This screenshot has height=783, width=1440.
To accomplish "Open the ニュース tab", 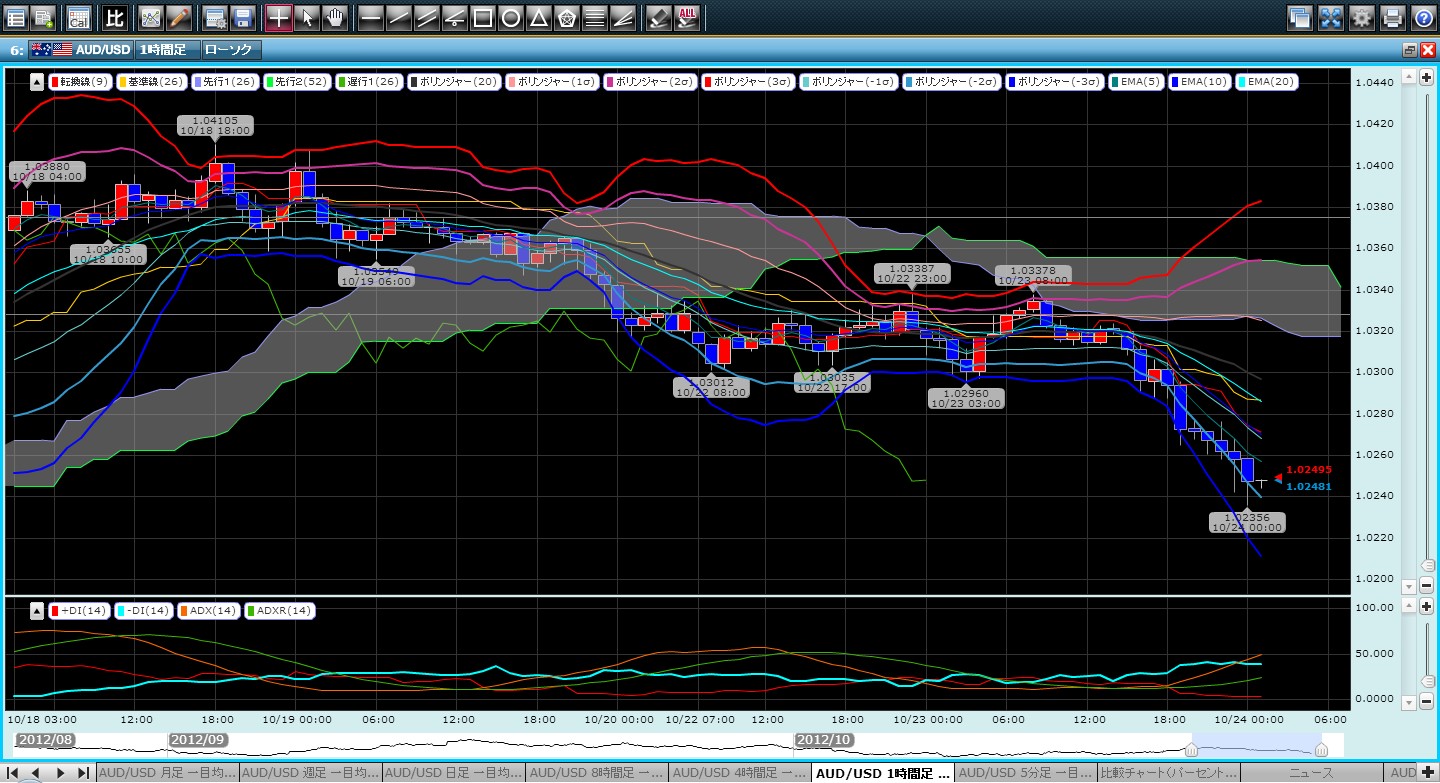I will point(1314,773).
